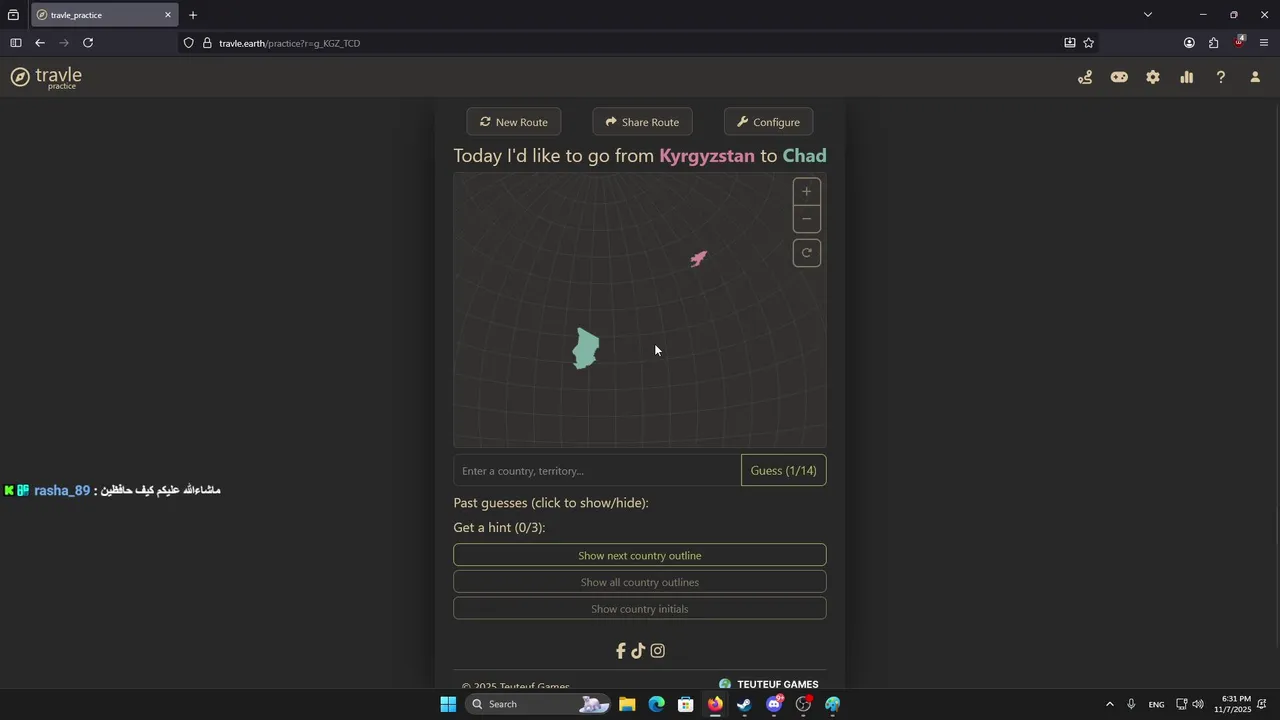Click the padlock site security icon
Screen dimensions: 1280x720
point(207,43)
